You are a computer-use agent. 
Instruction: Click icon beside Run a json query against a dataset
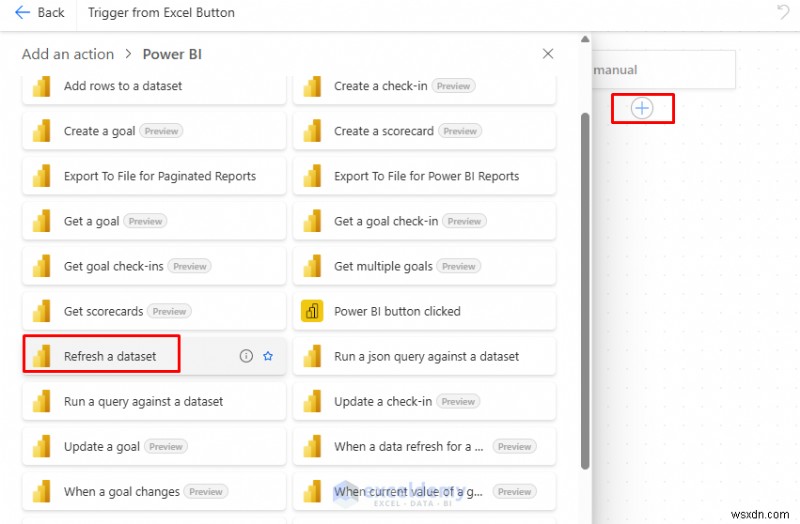point(312,356)
